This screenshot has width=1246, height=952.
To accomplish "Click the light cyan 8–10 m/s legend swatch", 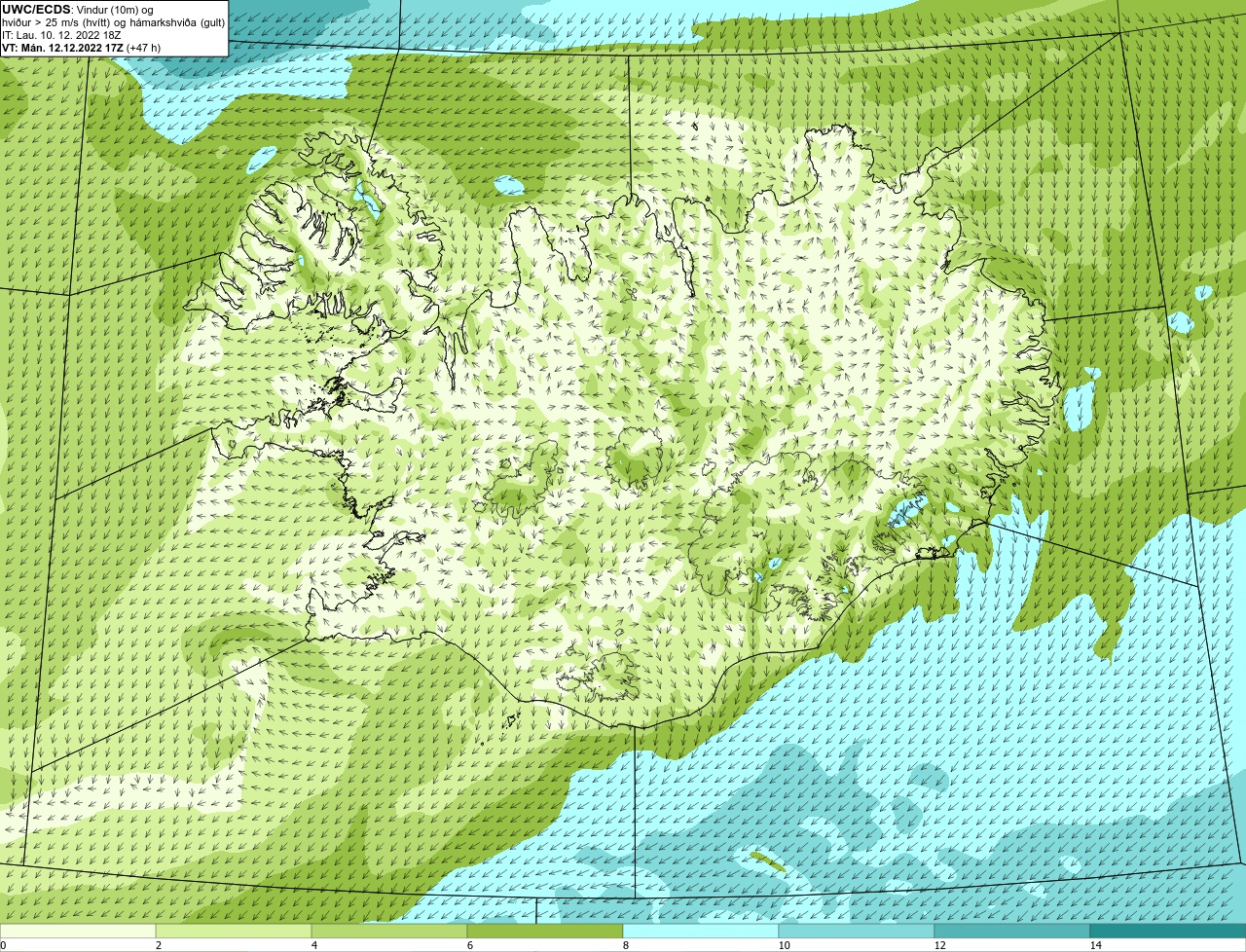I will (x=701, y=931).
